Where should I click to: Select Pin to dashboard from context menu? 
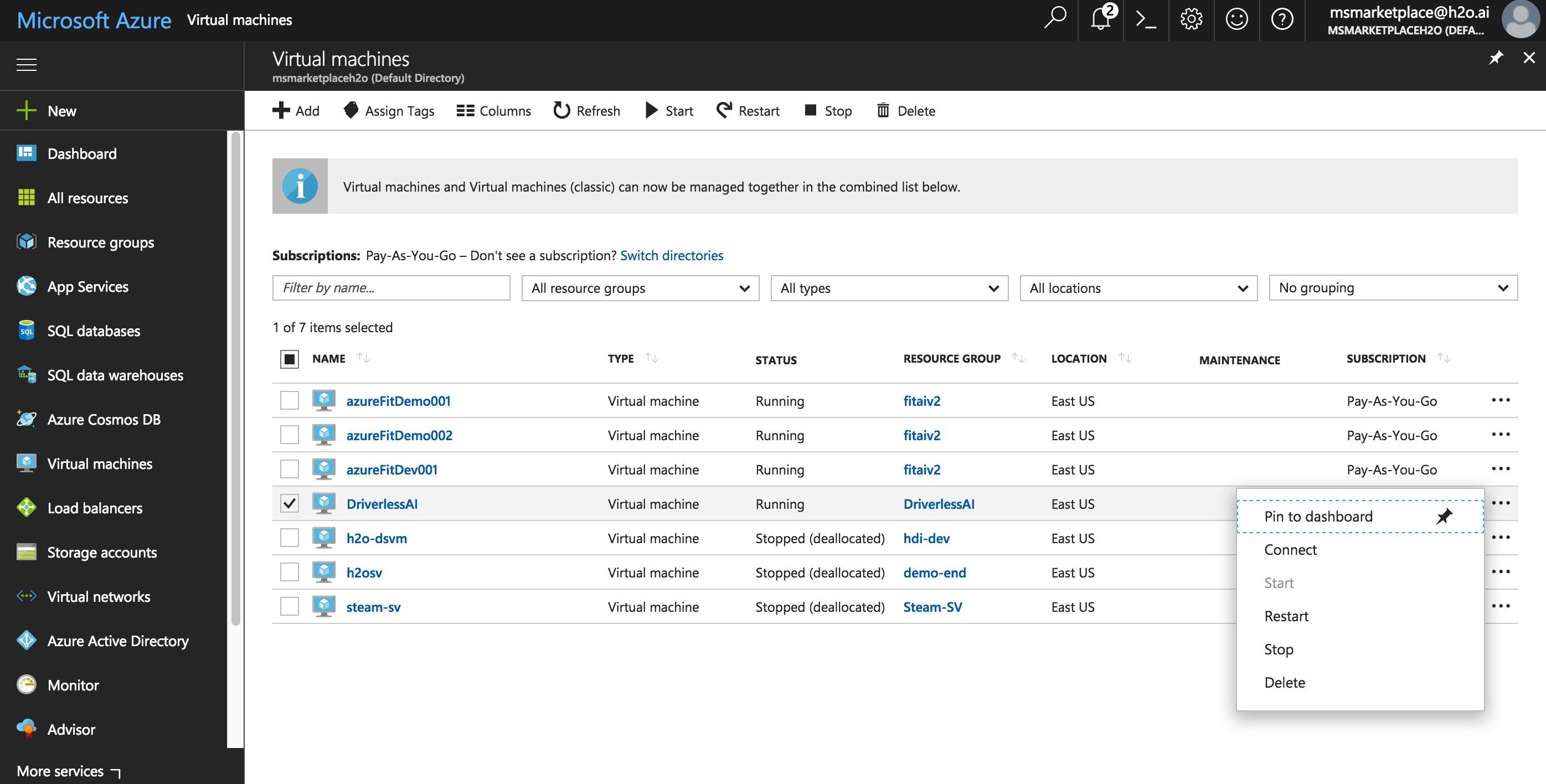1318,515
